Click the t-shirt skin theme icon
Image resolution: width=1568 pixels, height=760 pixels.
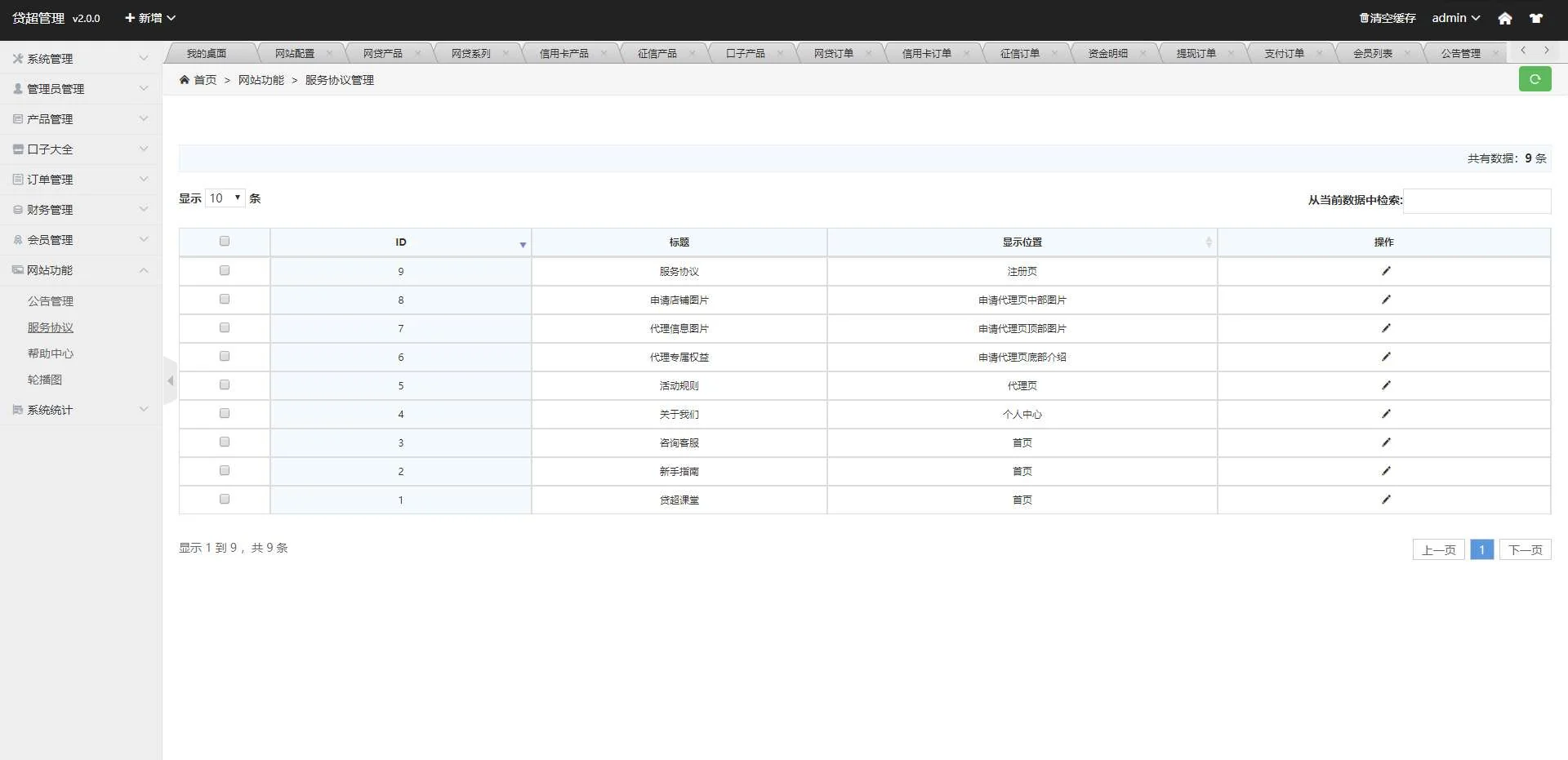point(1536,18)
